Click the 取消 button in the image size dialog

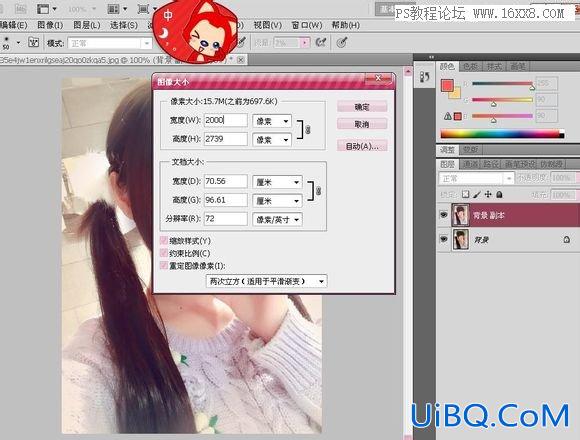click(362, 124)
